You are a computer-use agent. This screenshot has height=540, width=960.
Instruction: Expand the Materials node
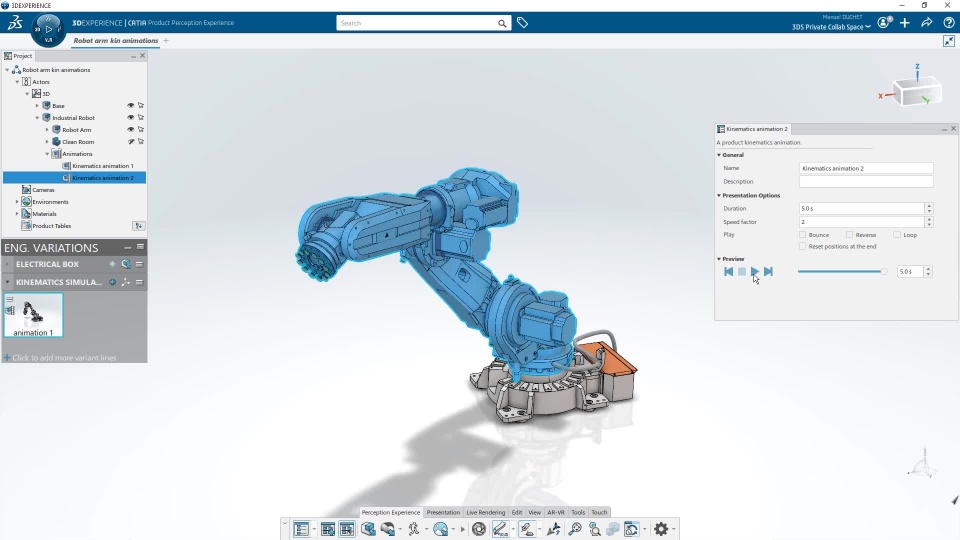17,214
